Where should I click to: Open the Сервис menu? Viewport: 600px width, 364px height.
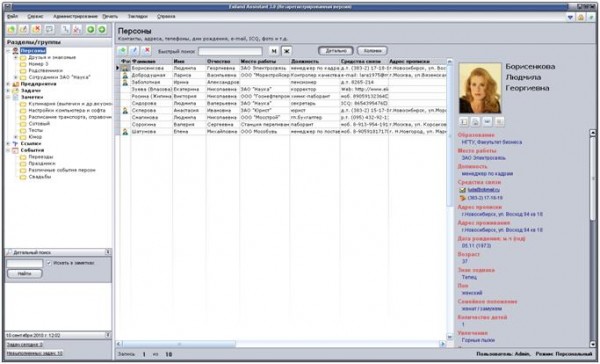35,17
